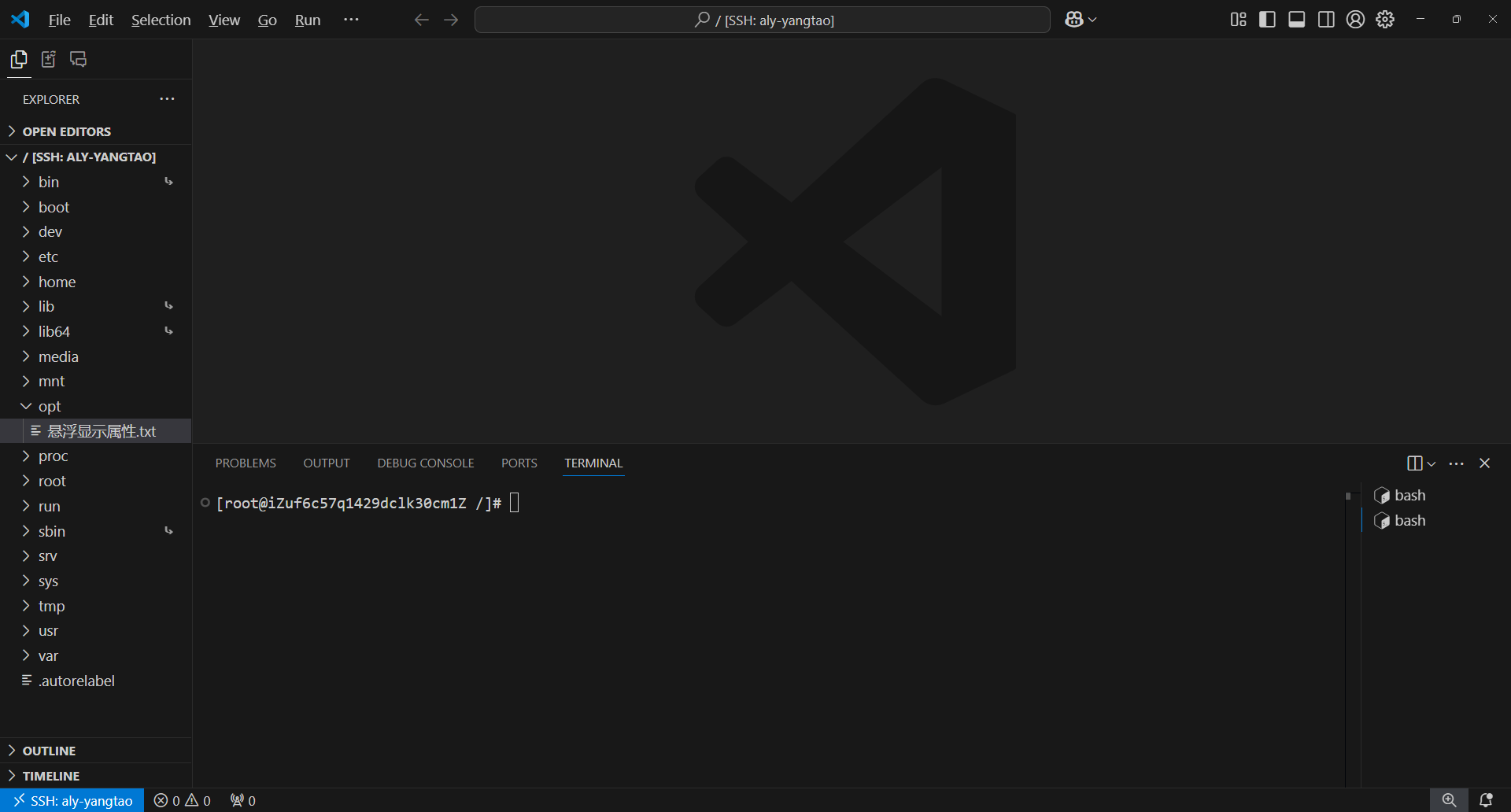Image resolution: width=1511 pixels, height=812 pixels.
Task: Expand the lib64 folder
Action: (x=96, y=331)
